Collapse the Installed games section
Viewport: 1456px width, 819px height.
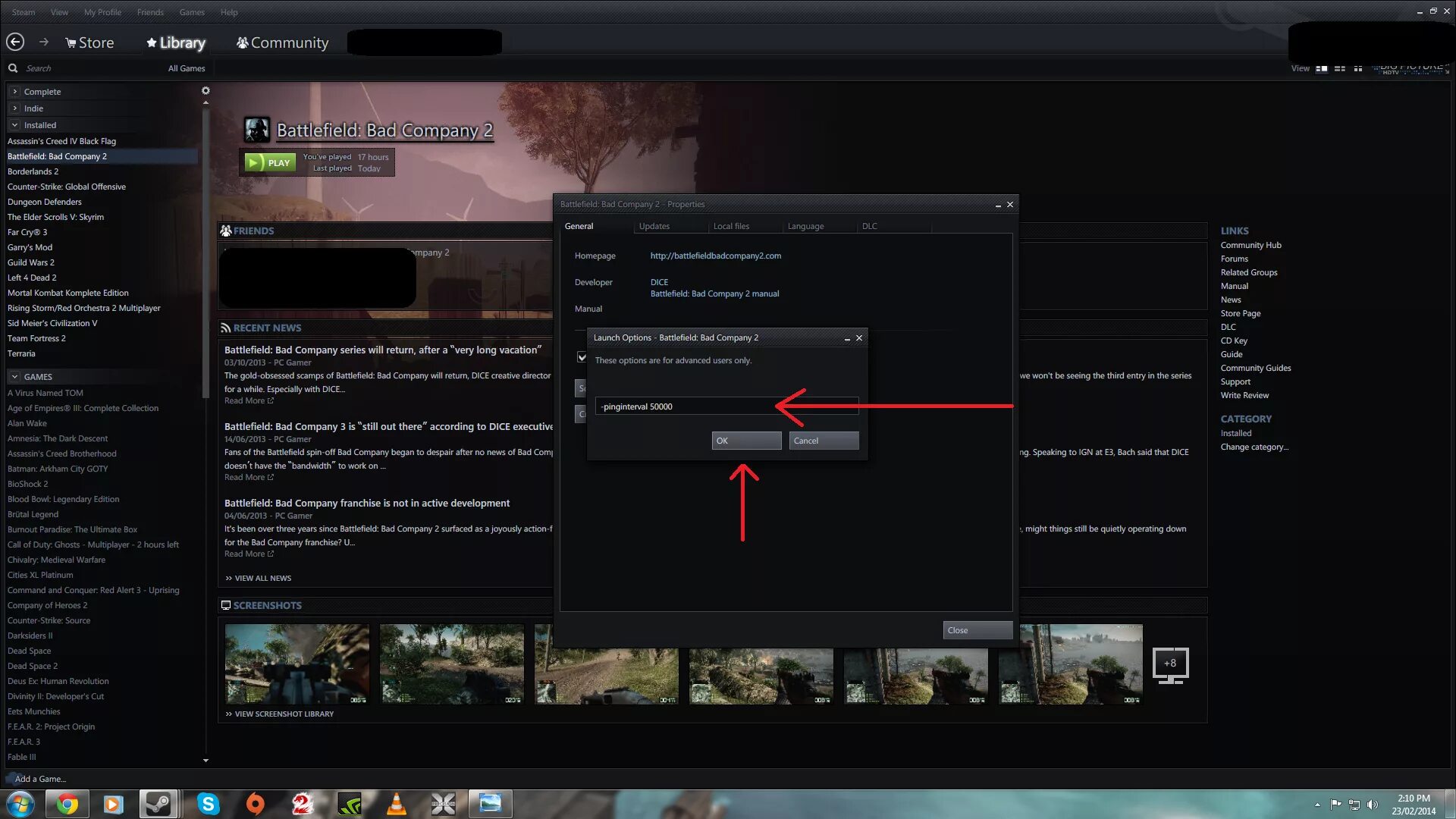coord(15,124)
